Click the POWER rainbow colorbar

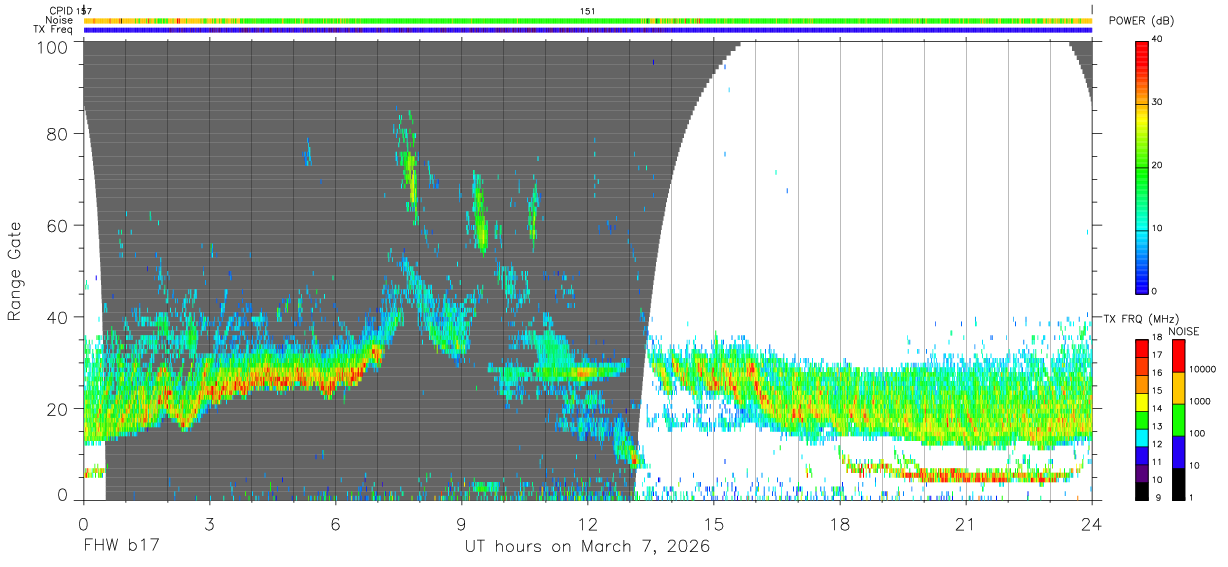tap(1142, 166)
